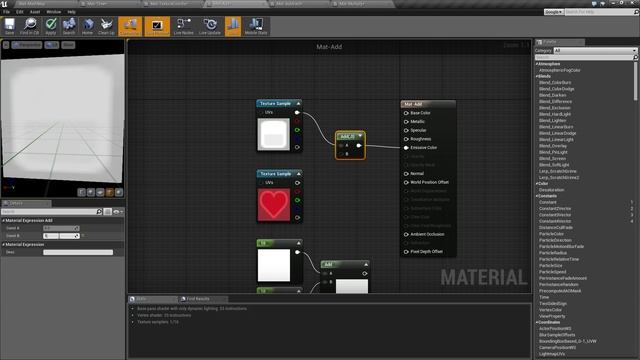This screenshot has height=360, width=640.
Task: Open the Details view options eye dropdown
Action: click(118, 211)
